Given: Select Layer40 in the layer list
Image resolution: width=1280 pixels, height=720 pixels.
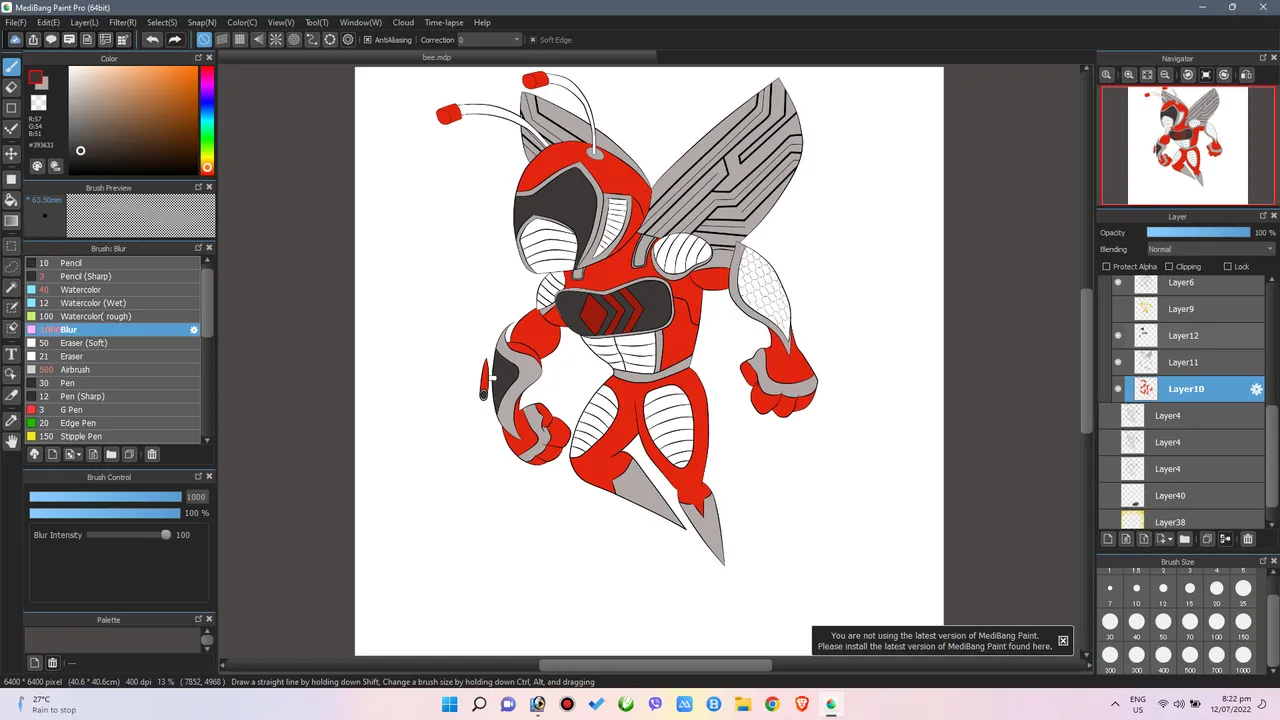Looking at the screenshot, I should (x=1182, y=495).
